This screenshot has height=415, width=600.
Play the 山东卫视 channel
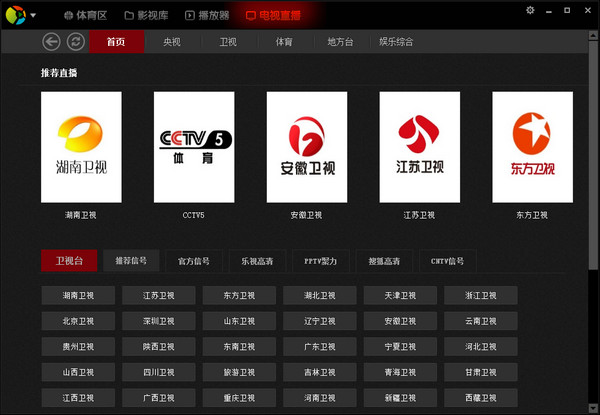pos(239,321)
